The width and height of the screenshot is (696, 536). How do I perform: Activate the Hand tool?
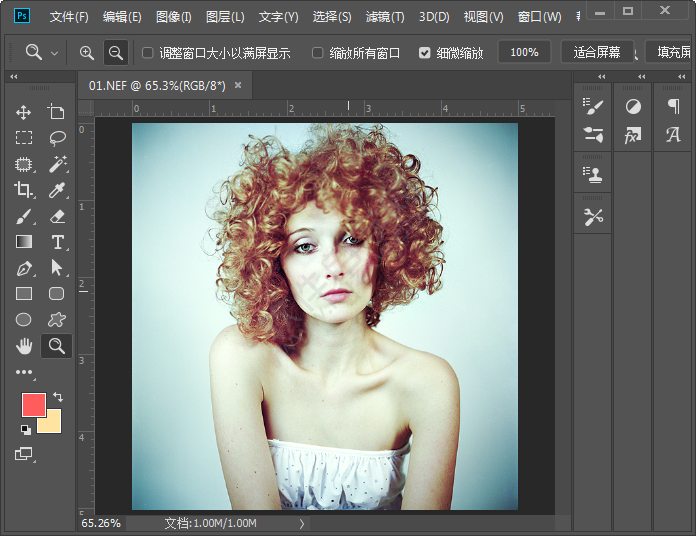click(24, 346)
